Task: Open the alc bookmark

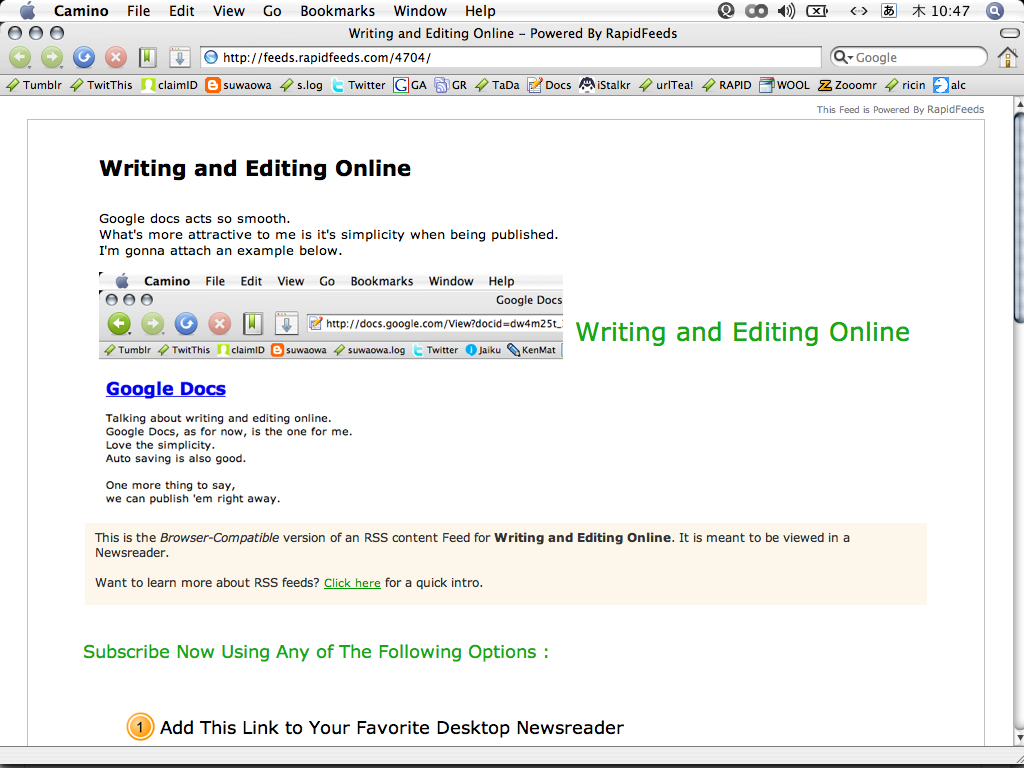Action: [x=950, y=85]
